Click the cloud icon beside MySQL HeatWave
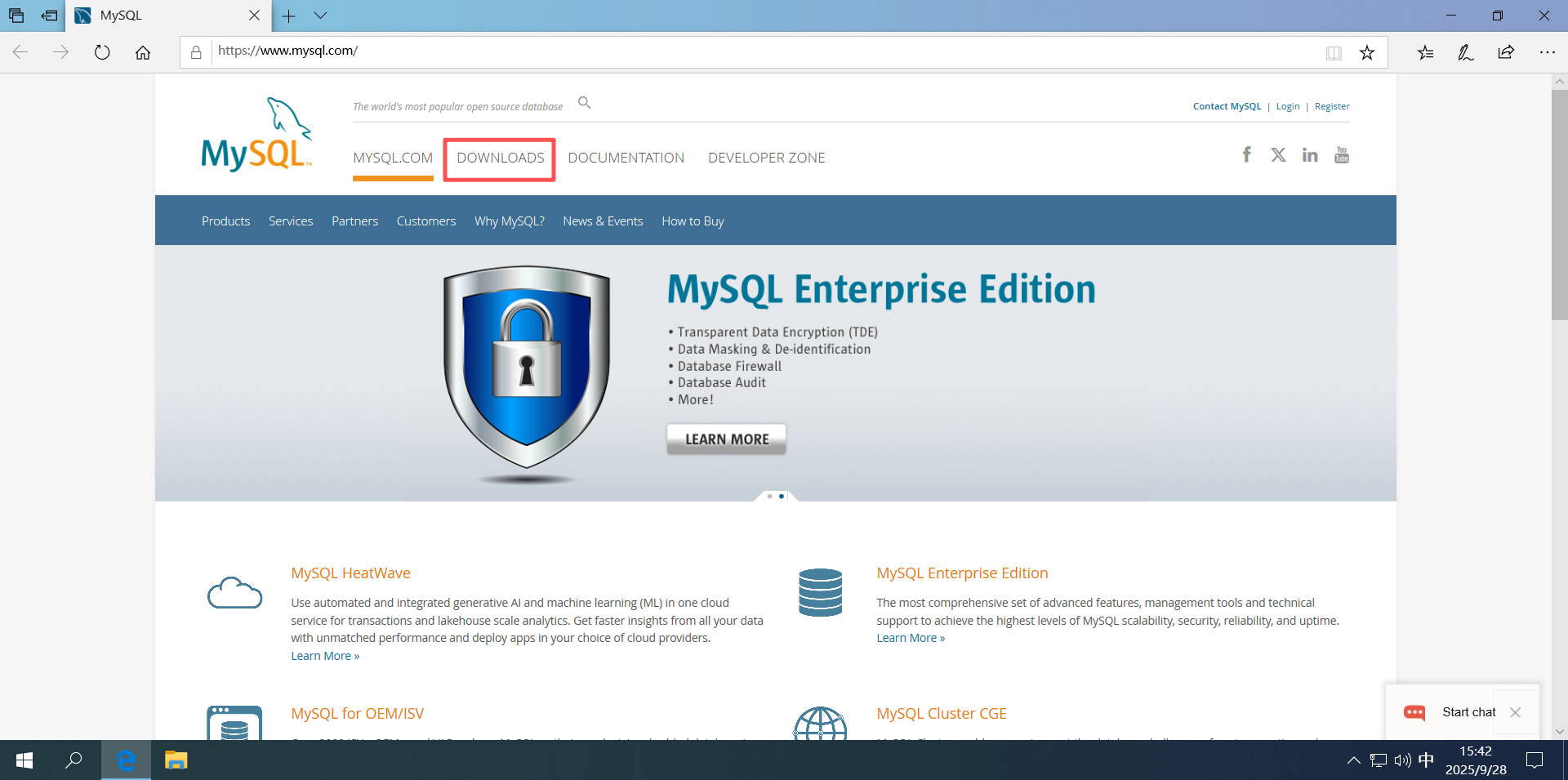This screenshot has height=780, width=1568. 234,593
